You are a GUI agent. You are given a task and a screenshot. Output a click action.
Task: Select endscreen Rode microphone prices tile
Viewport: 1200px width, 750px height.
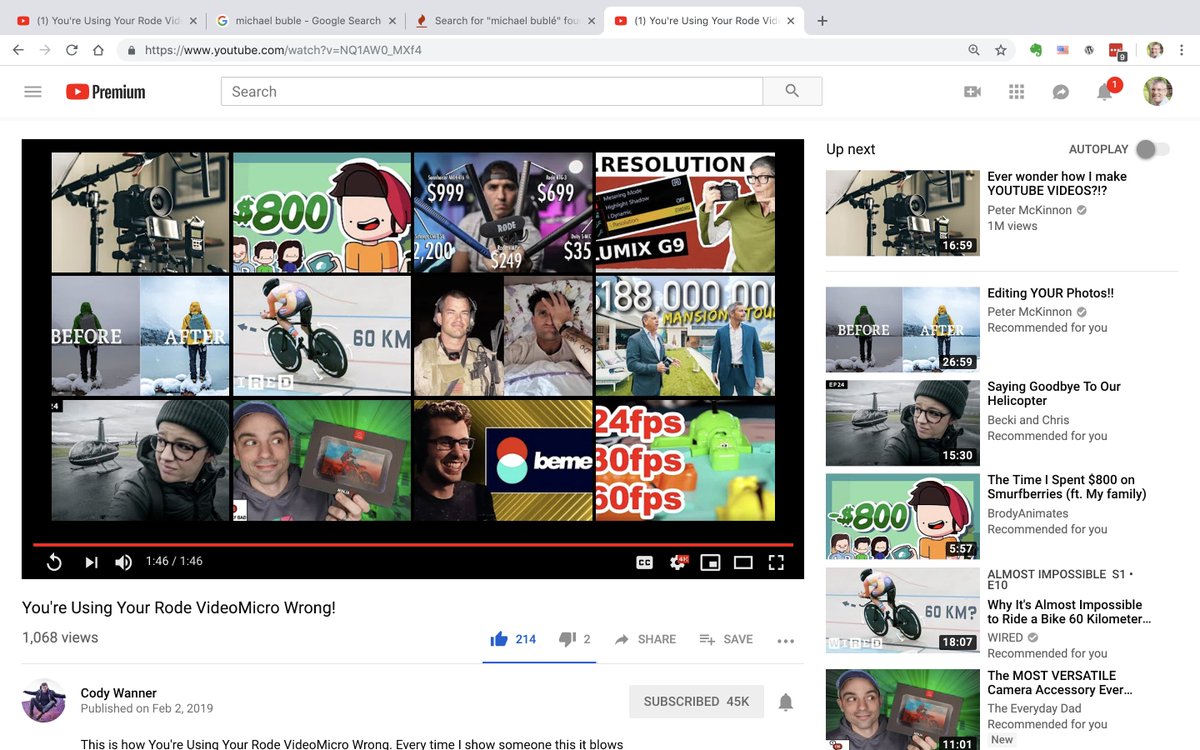point(504,212)
